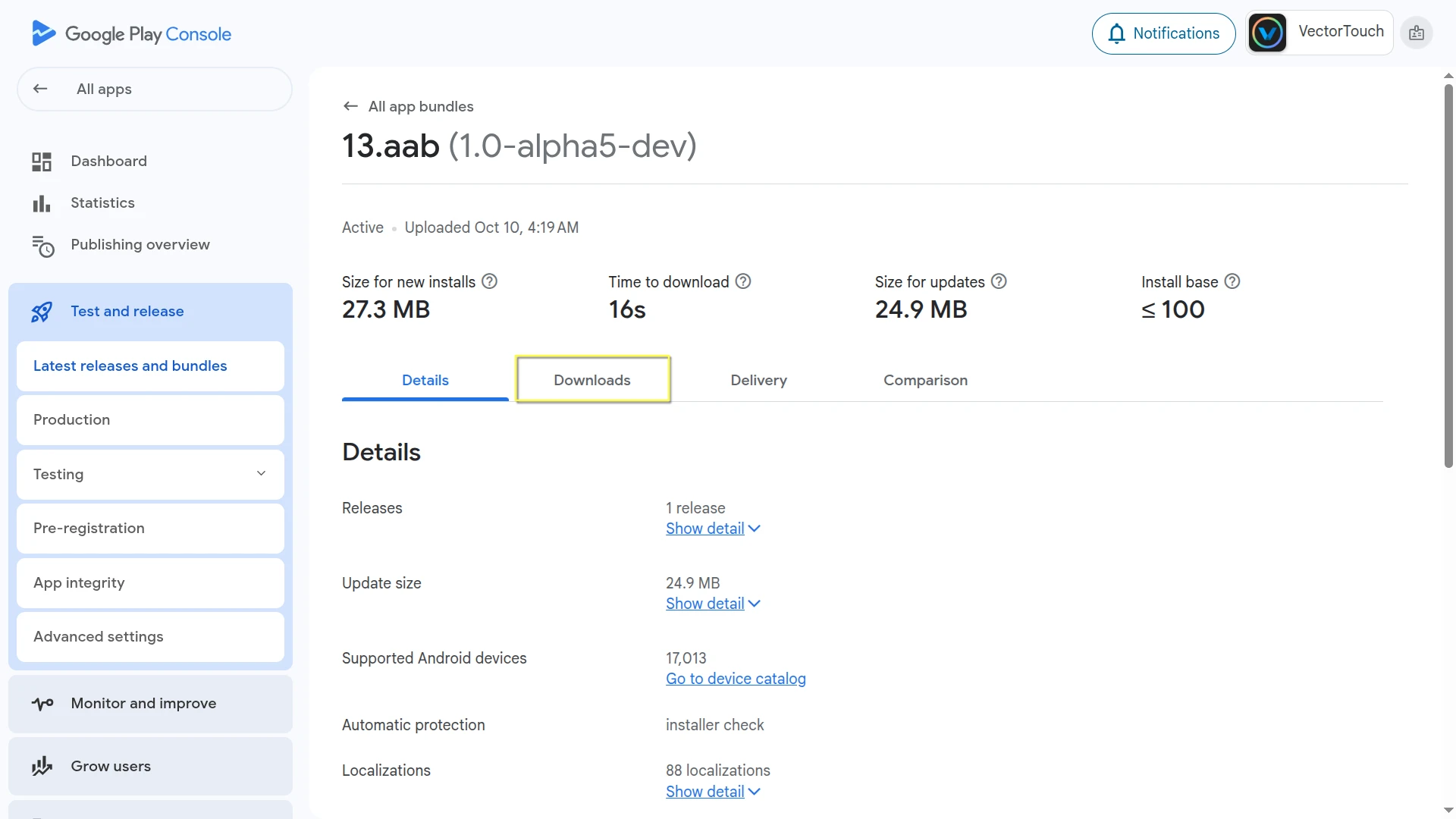Click the Google Play Console logo
The image size is (1456, 819).
pyautogui.click(x=130, y=33)
